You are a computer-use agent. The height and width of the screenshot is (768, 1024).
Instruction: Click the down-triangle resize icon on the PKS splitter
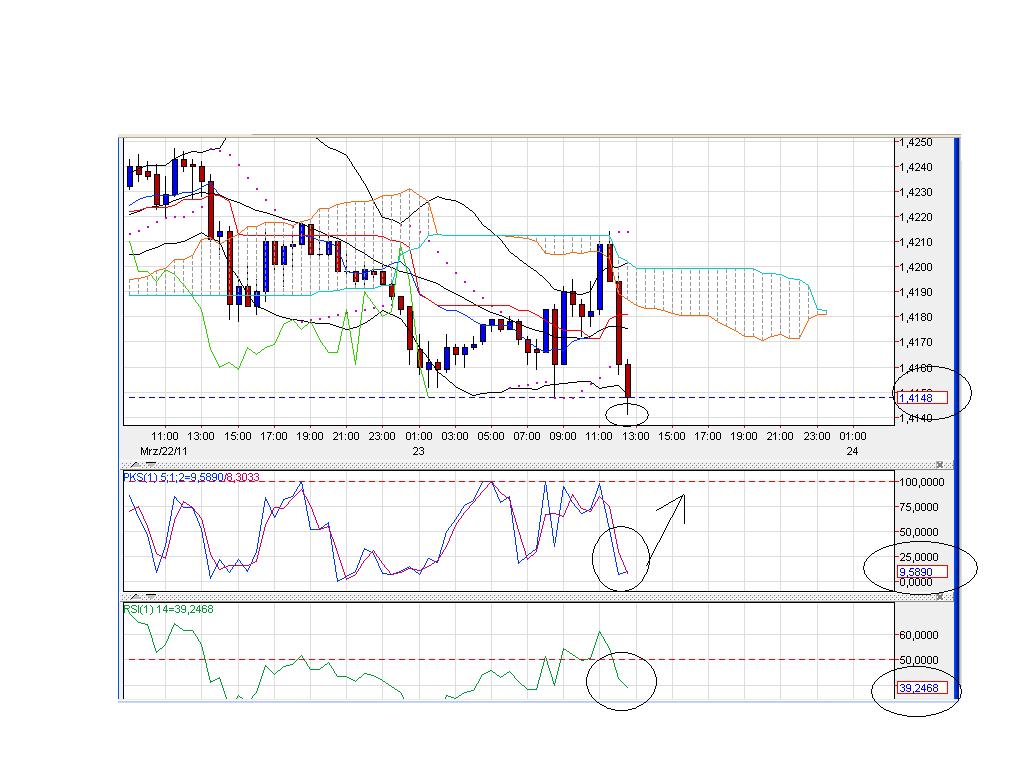pos(149,464)
